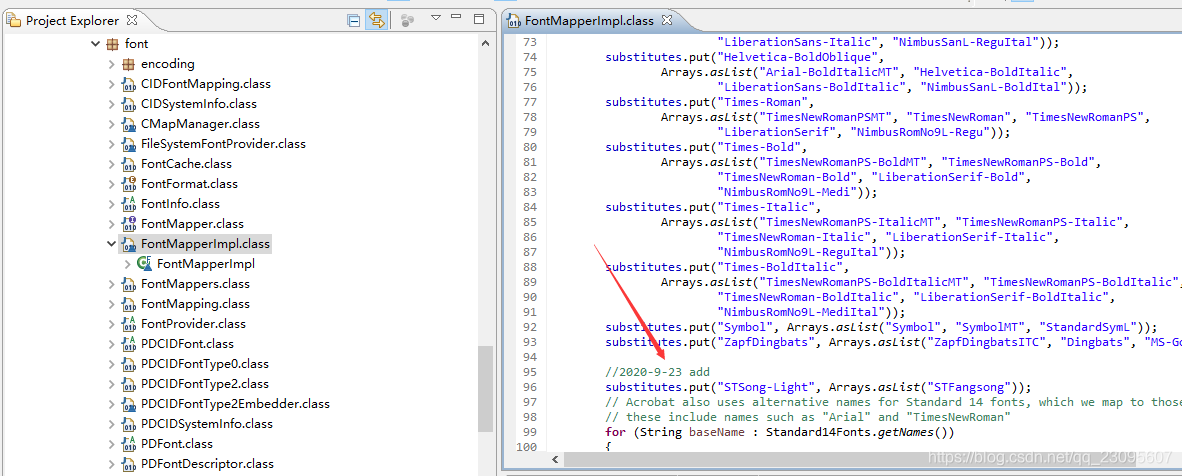Click the class-file icon on the editor tab
Viewport: 1182px width, 476px height.
pos(514,20)
